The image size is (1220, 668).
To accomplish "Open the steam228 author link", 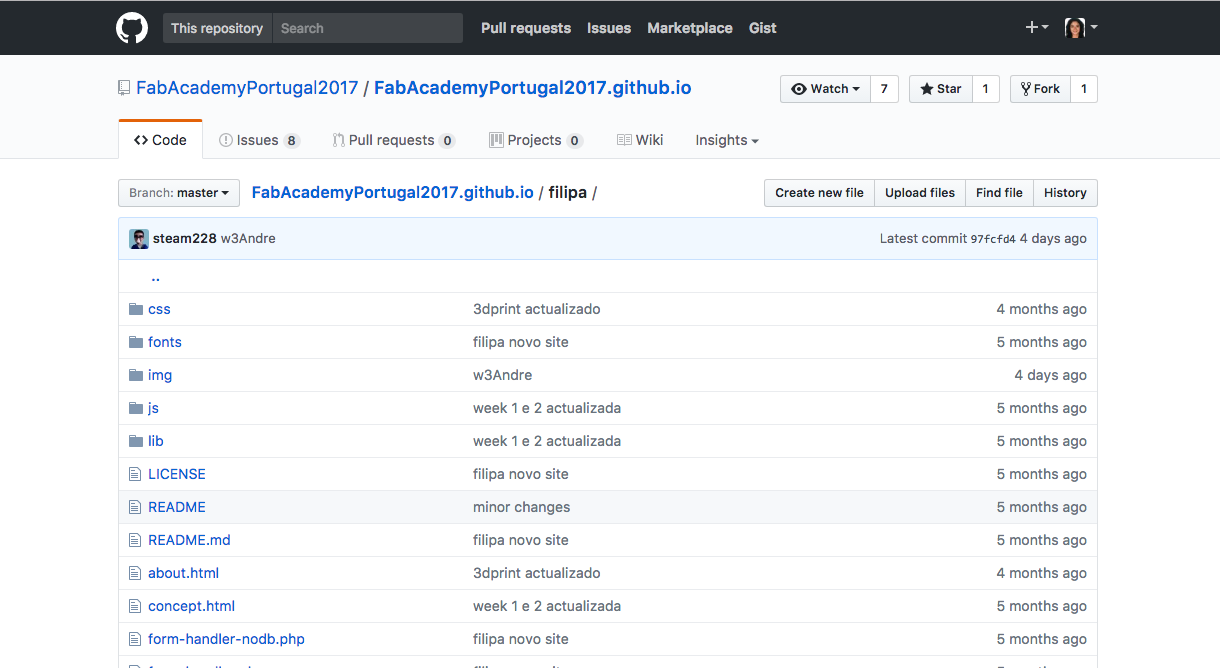I will (185, 239).
